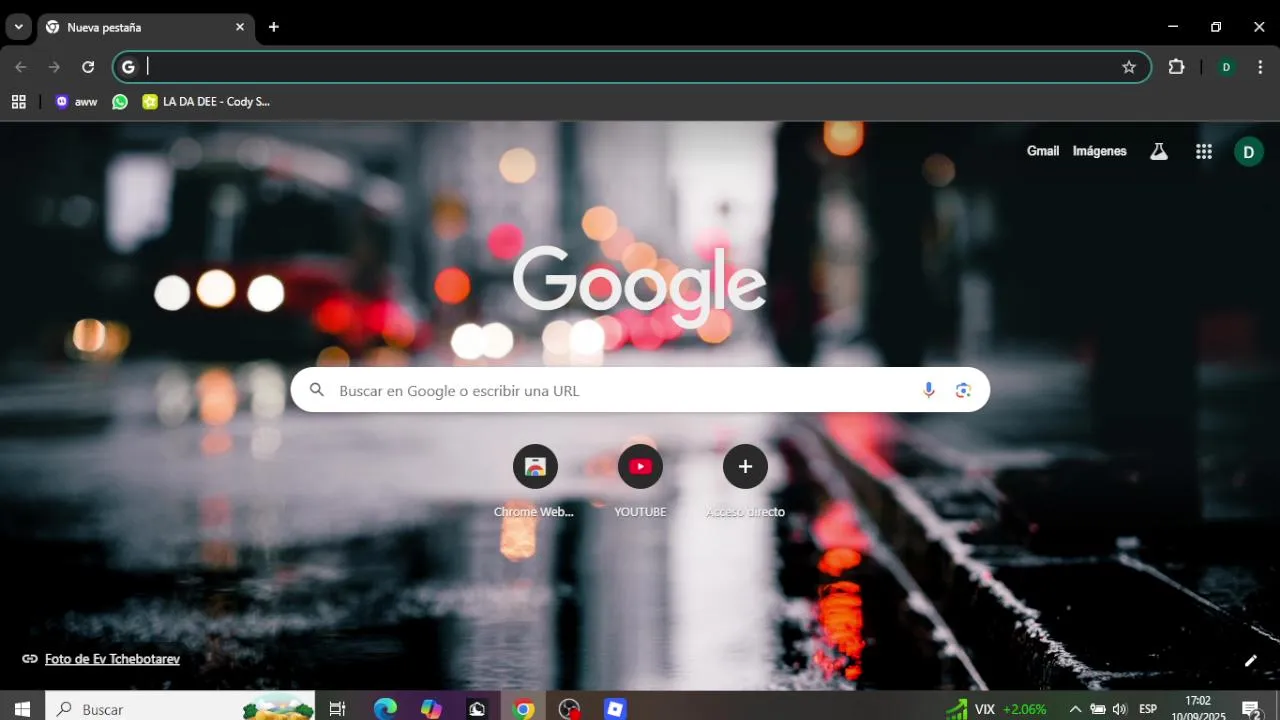Open battery status icon in tray
This screenshot has width=1280, height=720.
tap(1097, 709)
